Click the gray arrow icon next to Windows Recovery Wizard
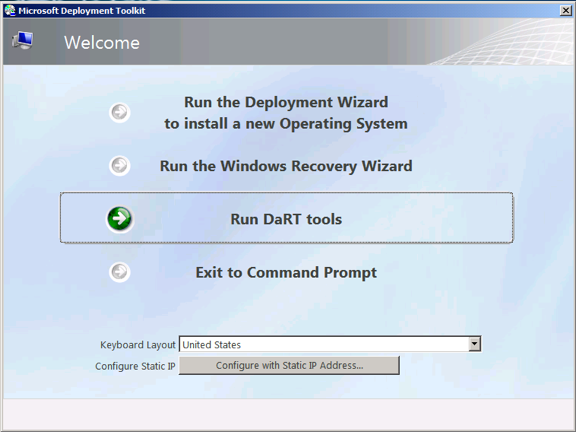The width and height of the screenshot is (576, 433). (x=120, y=166)
